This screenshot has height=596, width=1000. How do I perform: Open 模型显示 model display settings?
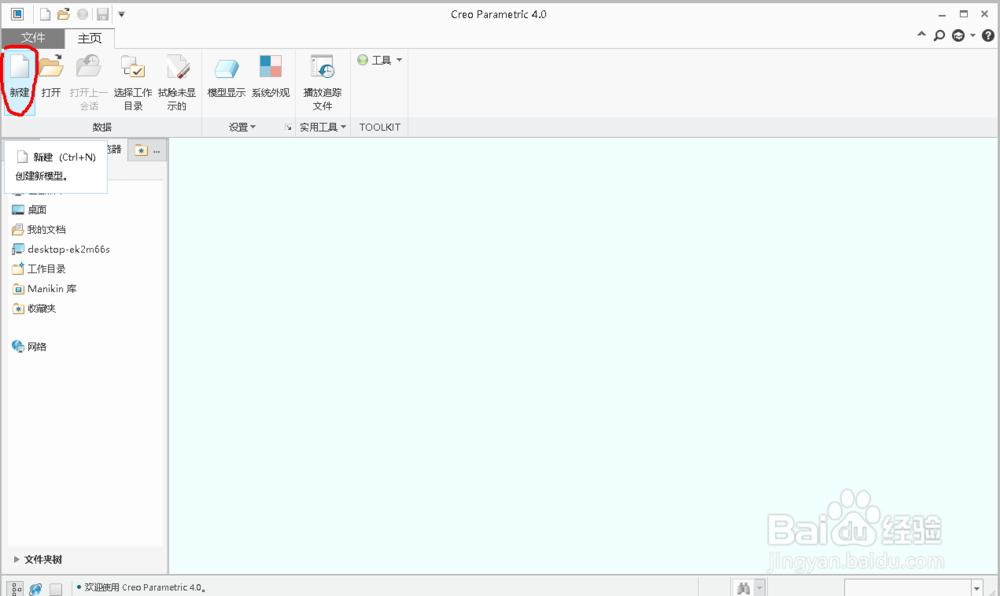click(226, 76)
